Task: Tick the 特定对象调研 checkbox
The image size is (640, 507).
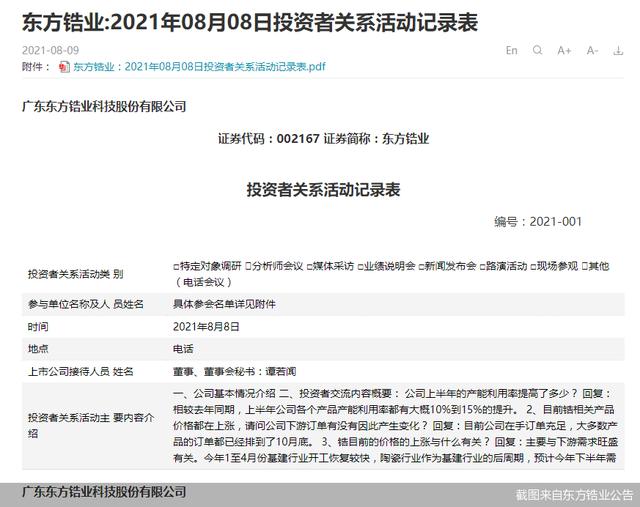Action: click(176, 267)
